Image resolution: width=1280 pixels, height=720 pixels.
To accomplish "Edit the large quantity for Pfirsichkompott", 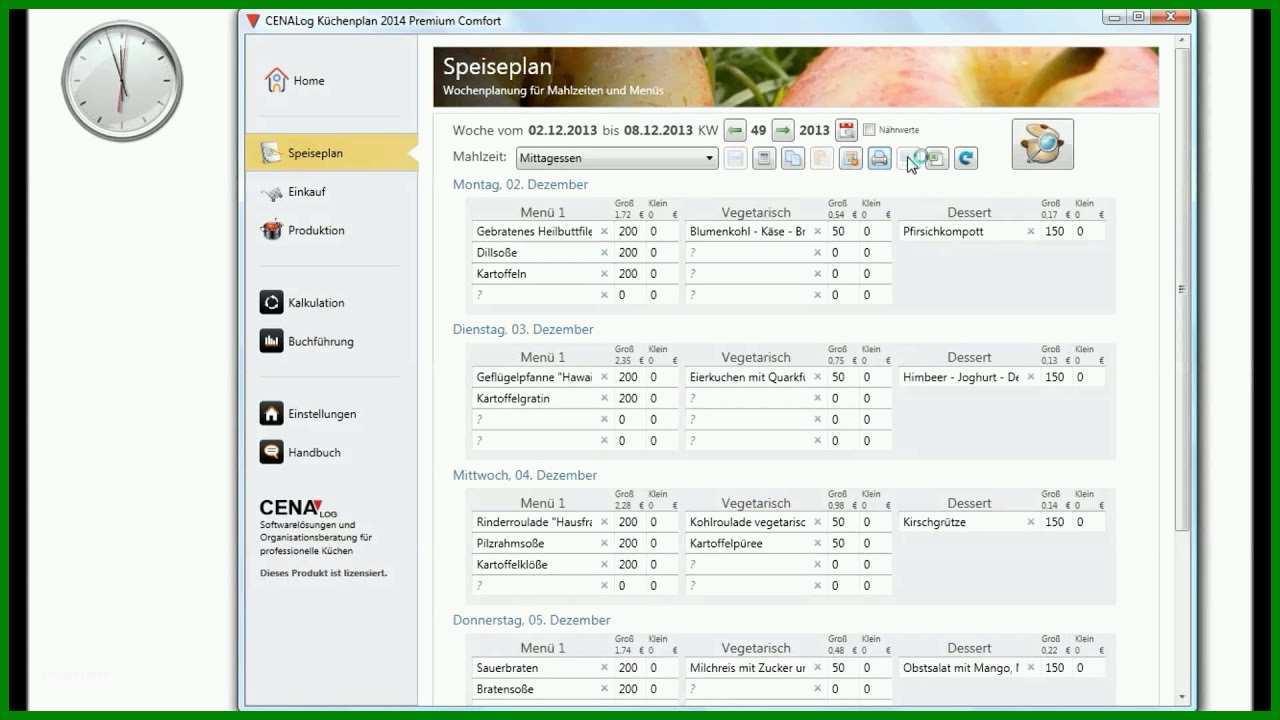I will coord(1055,232).
